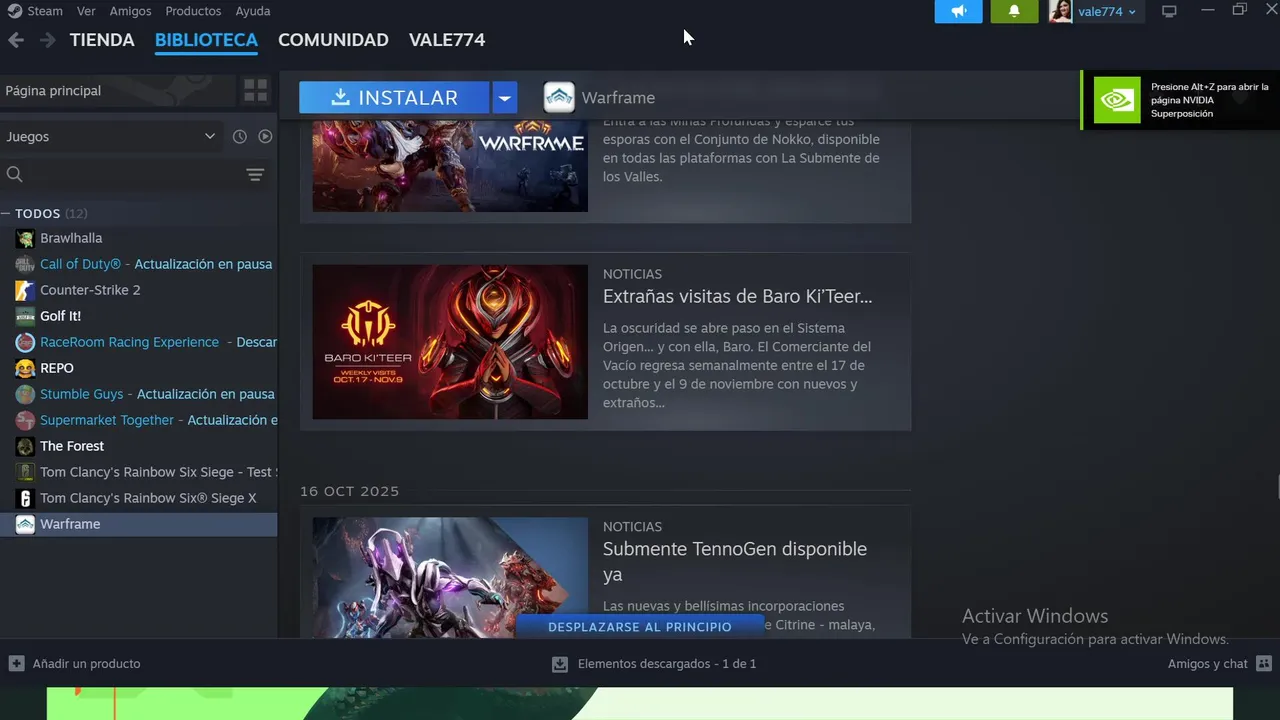This screenshot has width=1280, height=720.
Task: Click the vale774 profile avatar
Action: pos(1060,11)
